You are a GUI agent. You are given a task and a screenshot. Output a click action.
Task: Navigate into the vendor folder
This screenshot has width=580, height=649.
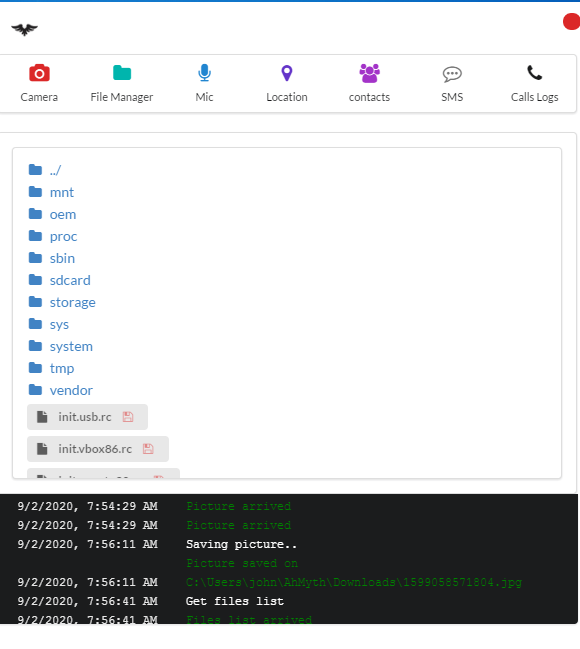(71, 390)
